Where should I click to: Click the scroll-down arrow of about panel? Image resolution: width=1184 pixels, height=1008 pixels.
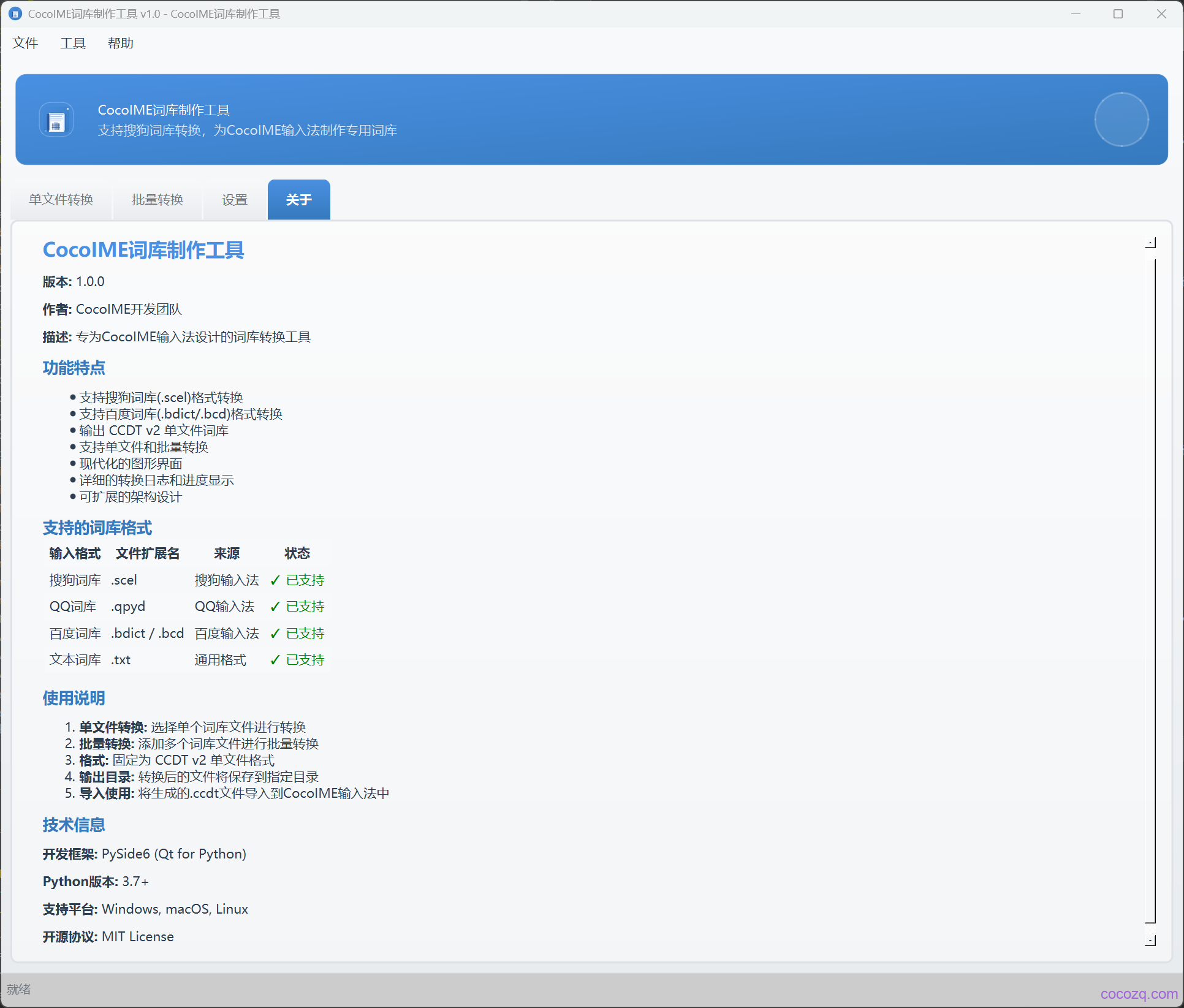1150,940
